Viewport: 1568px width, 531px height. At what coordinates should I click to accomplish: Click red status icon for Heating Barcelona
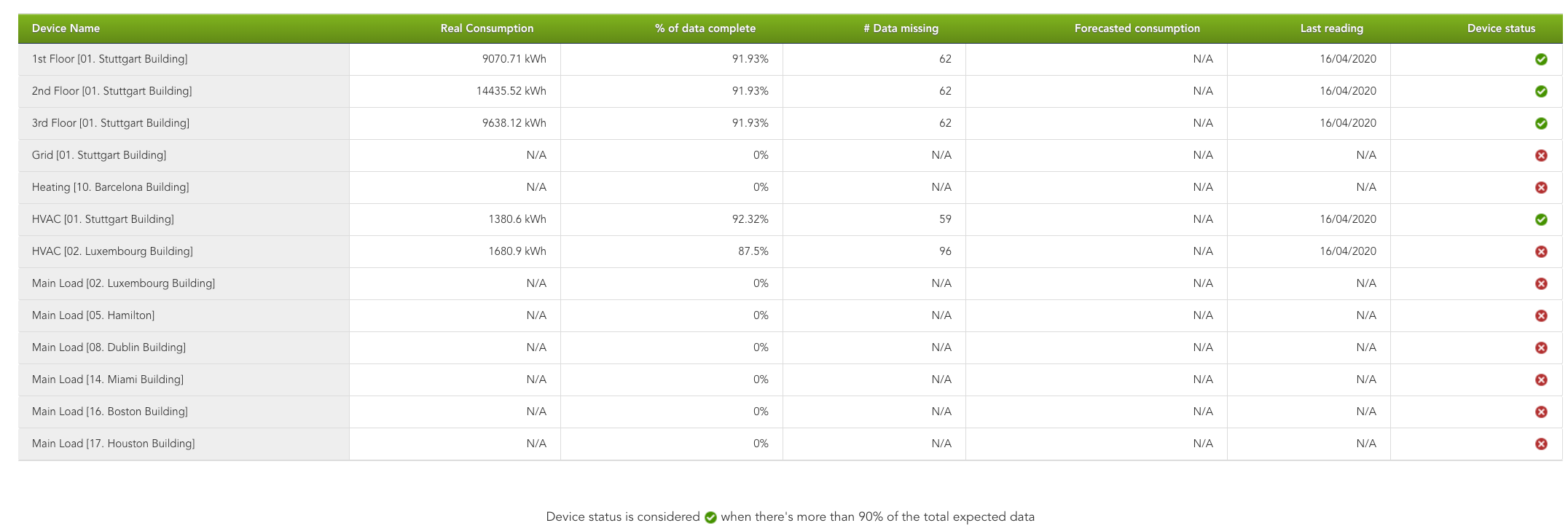tap(1541, 187)
